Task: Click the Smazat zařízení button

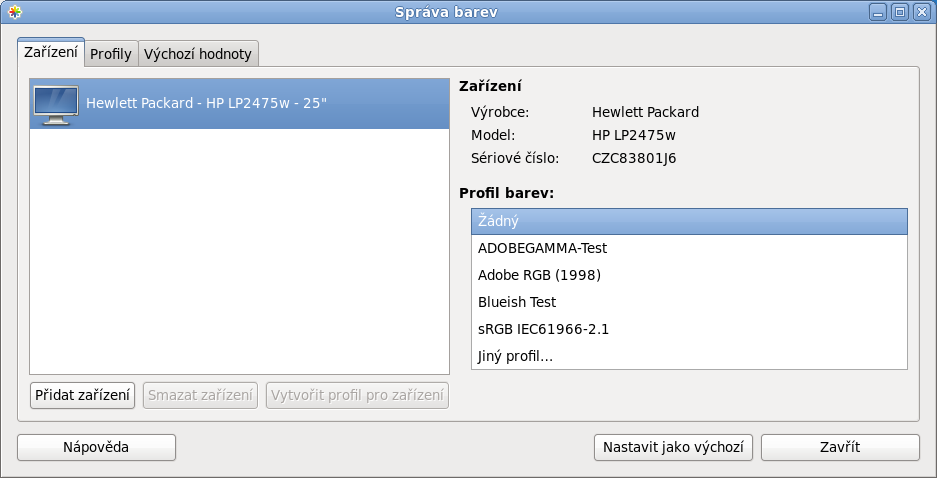Action: click(x=200, y=396)
